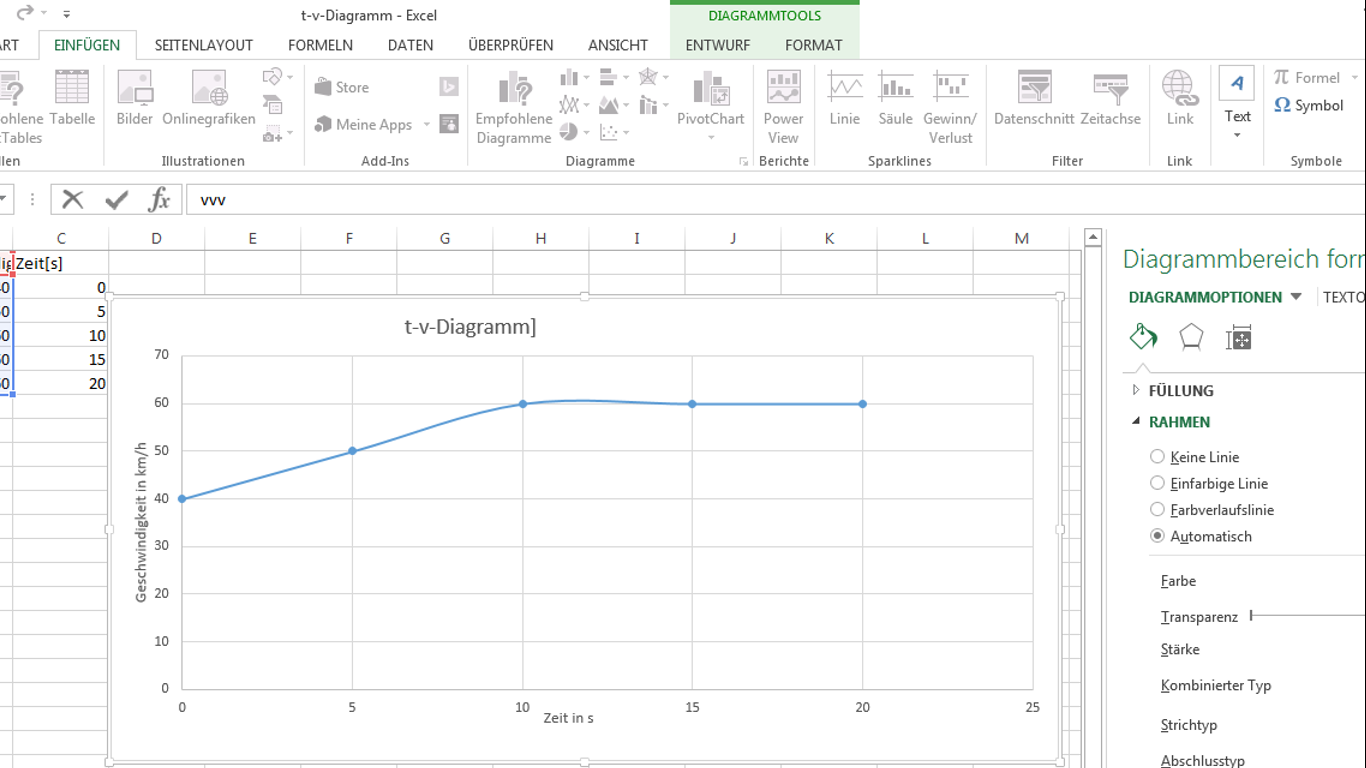This screenshot has height=768, width=1366.
Task: Click the People Graph add-in icon
Action: [449, 124]
